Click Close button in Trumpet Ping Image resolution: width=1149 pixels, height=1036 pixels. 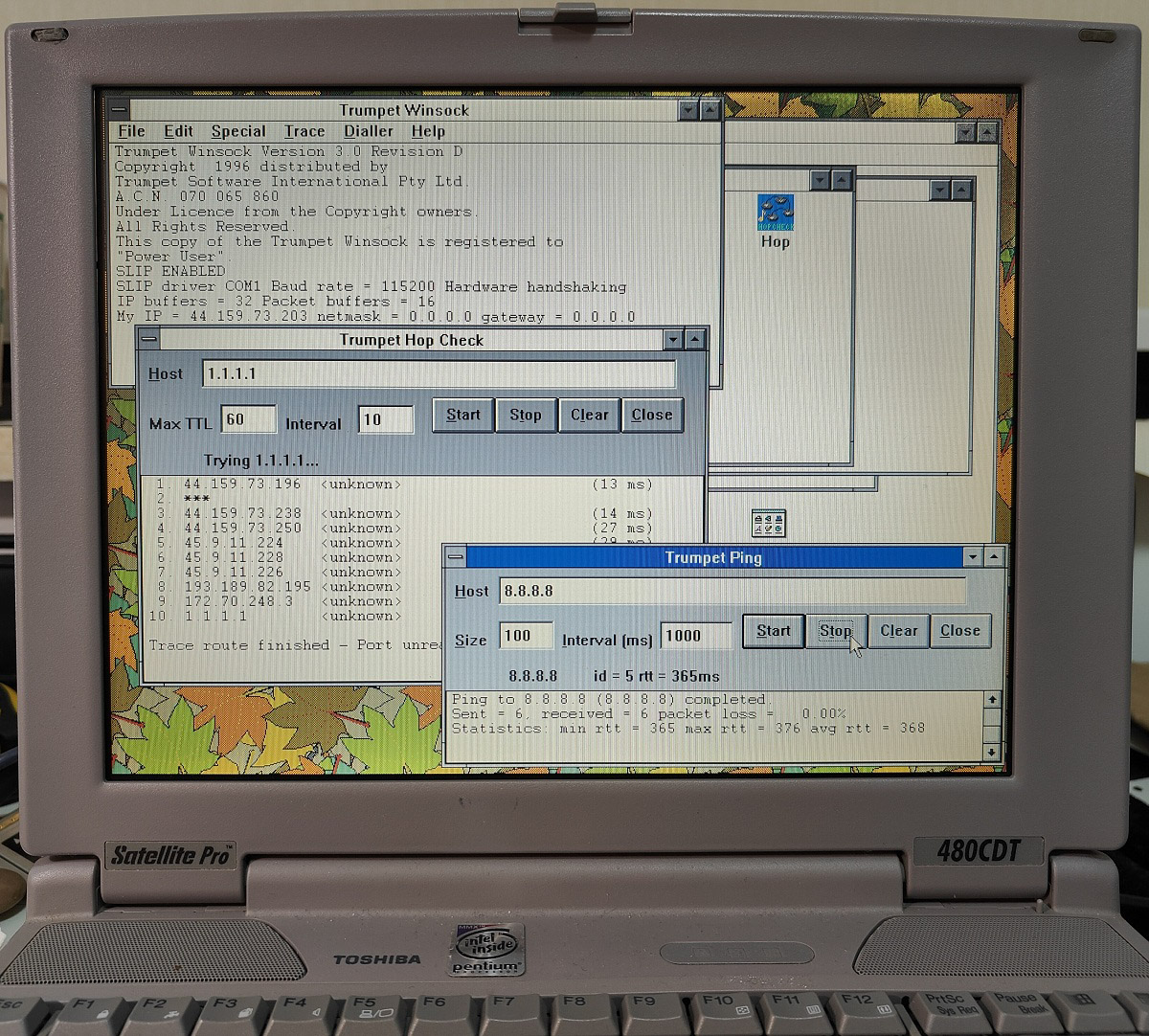[960, 631]
